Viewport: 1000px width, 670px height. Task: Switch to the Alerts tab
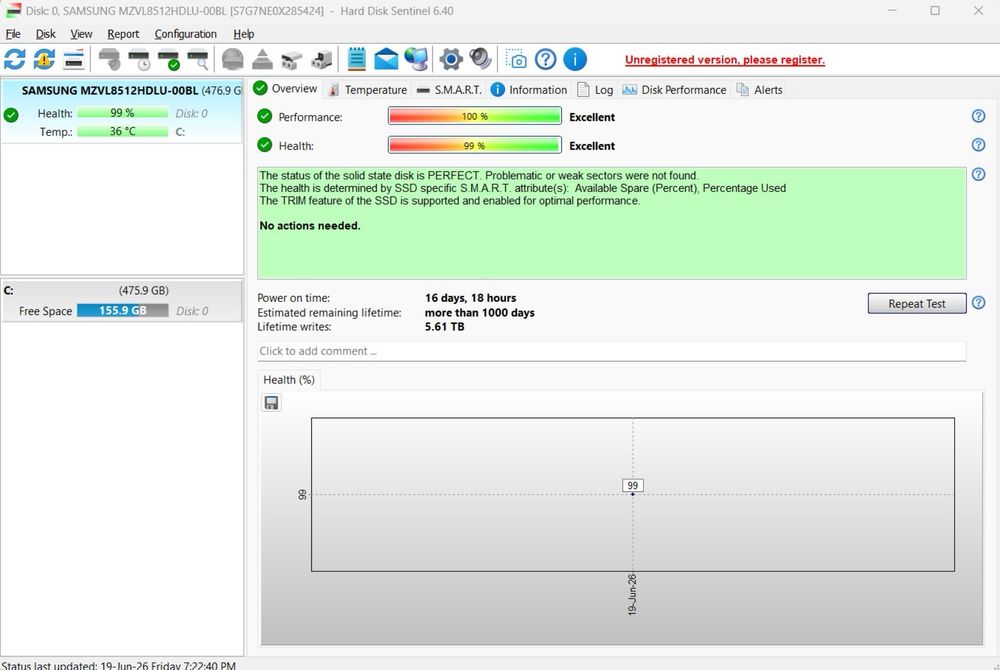pos(760,90)
